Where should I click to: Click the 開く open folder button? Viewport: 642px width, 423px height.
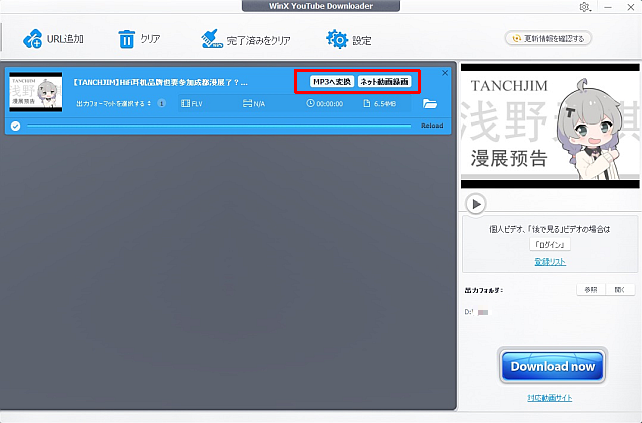pos(620,290)
